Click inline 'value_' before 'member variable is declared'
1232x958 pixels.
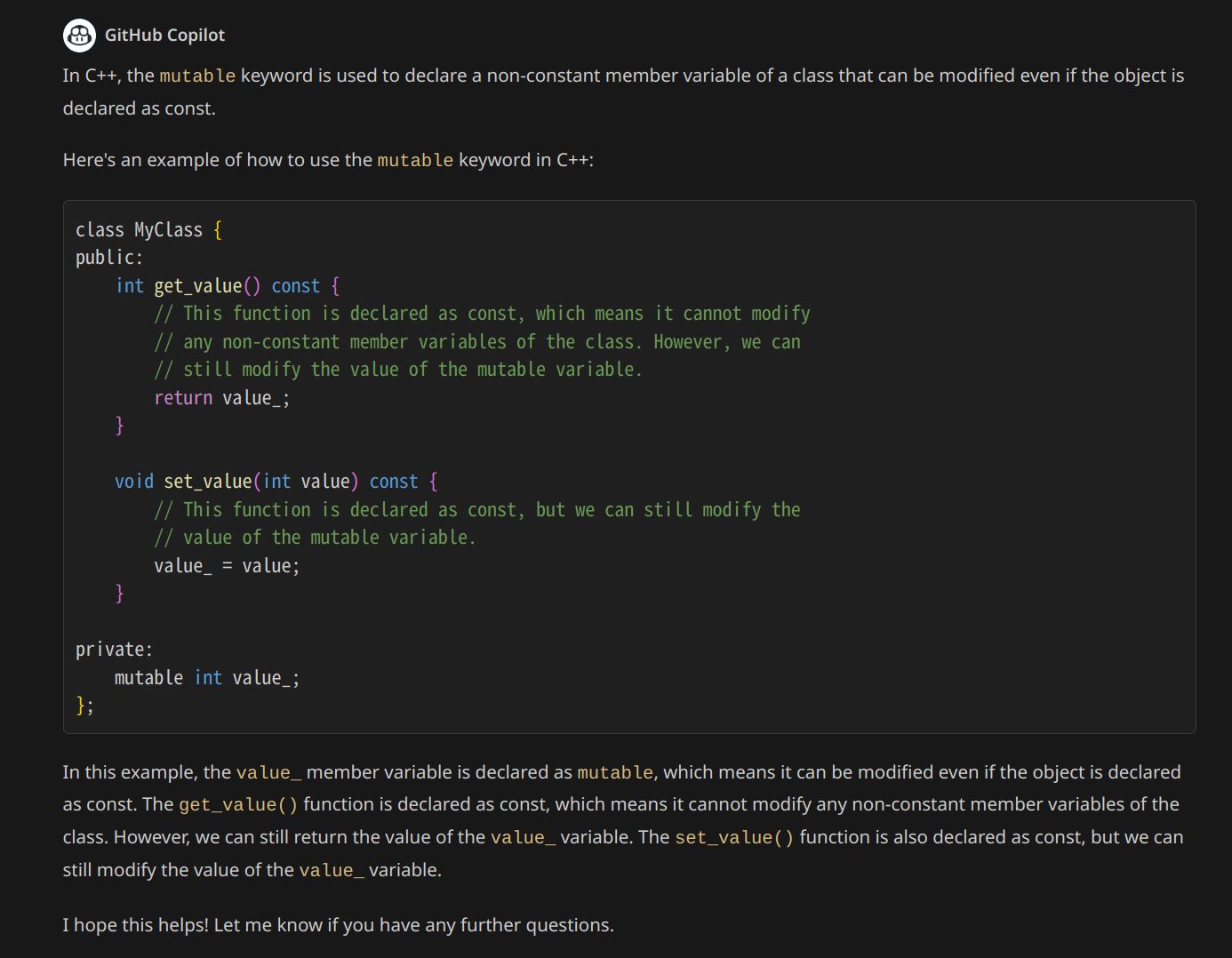pyautogui.click(x=268, y=773)
